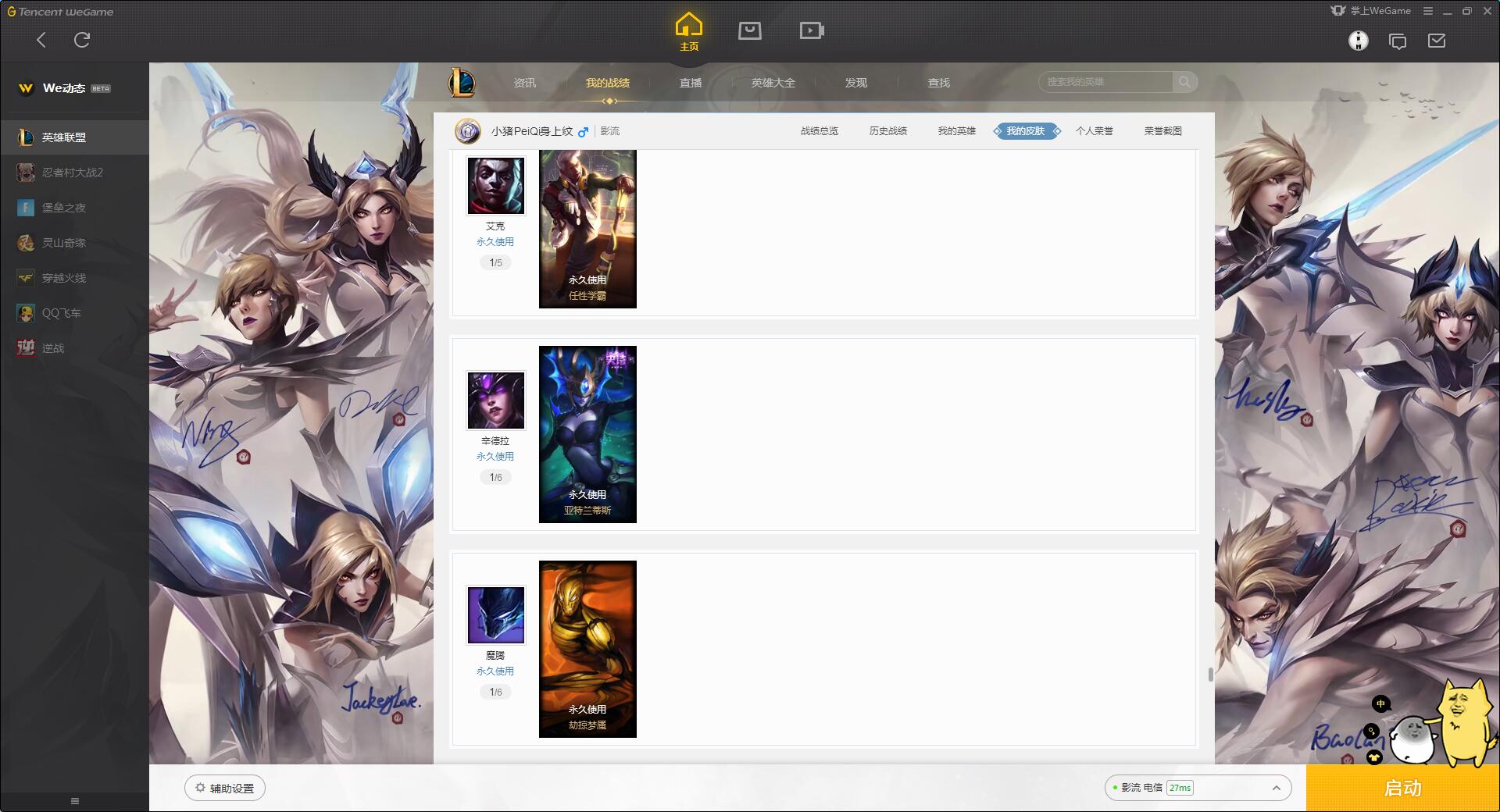Refresh the page with reload icon
The width and height of the screenshot is (1500, 812).
coord(82,40)
